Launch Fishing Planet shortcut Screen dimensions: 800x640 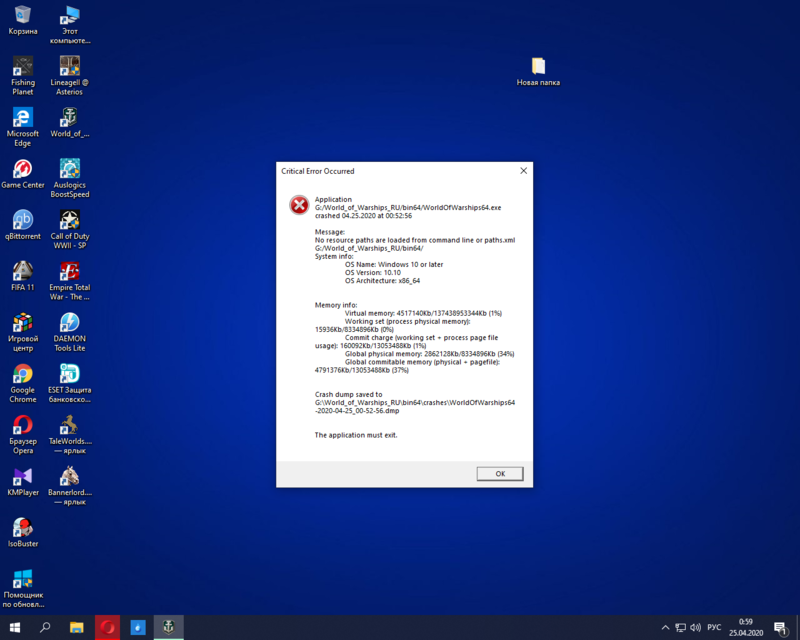click(23, 76)
